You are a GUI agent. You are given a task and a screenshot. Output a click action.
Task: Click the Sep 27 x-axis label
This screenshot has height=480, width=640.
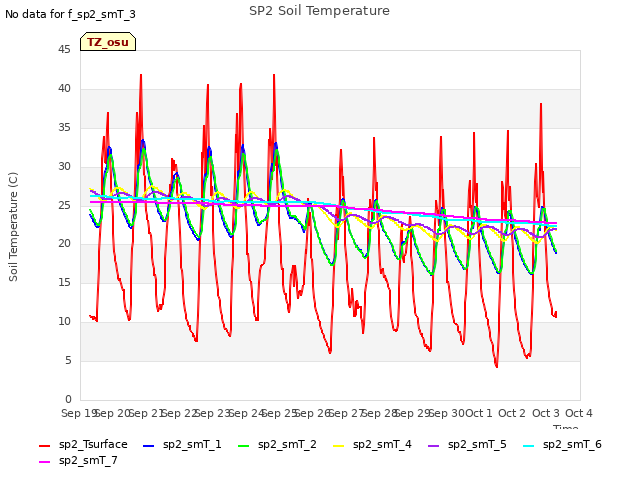click(346, 413)
